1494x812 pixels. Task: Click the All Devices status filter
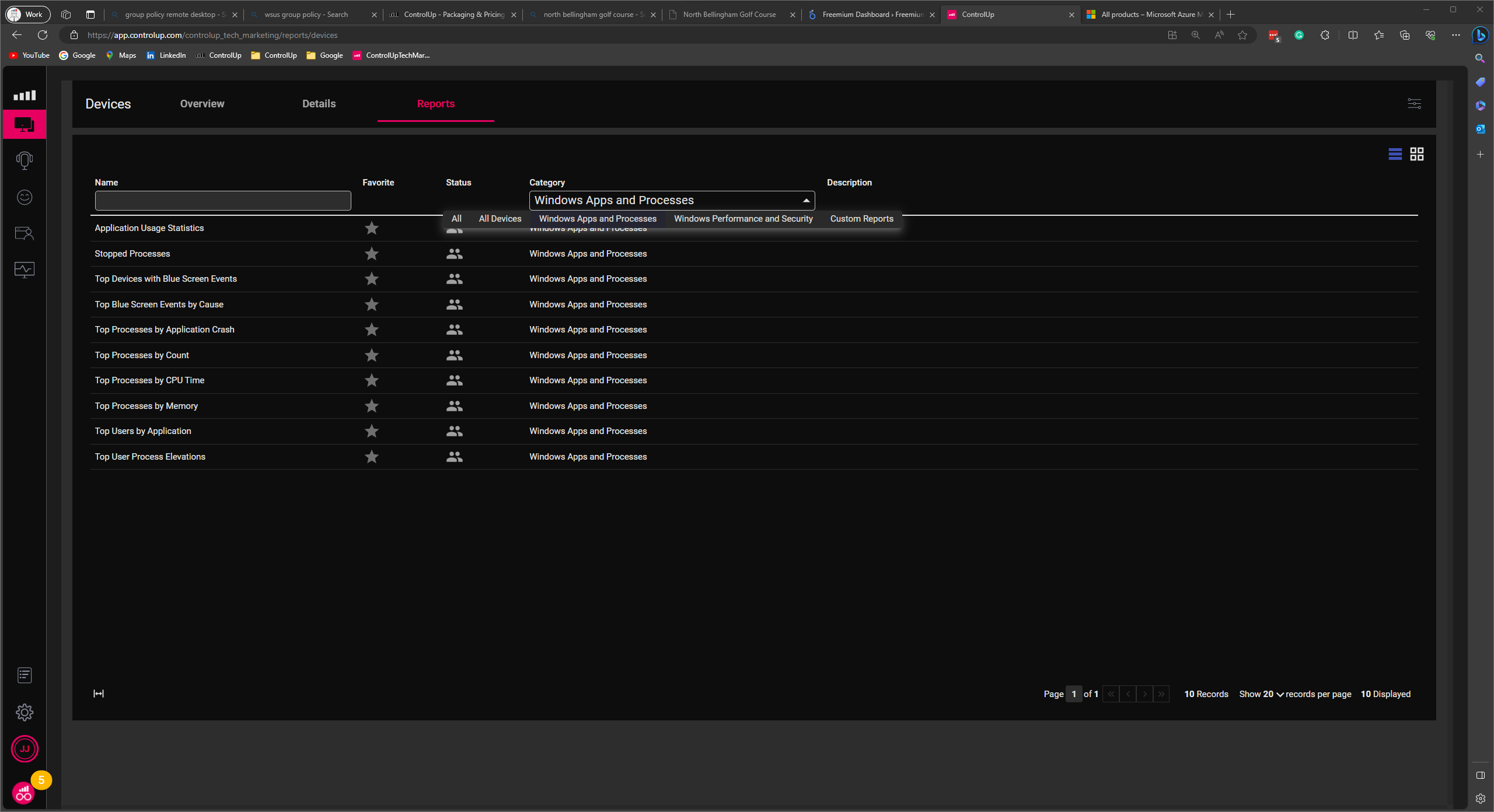click(500, 218)
